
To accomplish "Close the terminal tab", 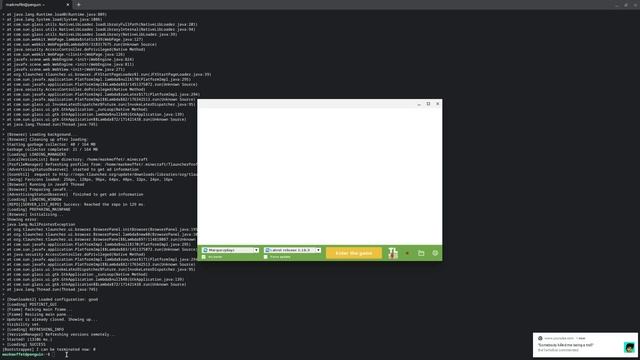I will [68, 4].
